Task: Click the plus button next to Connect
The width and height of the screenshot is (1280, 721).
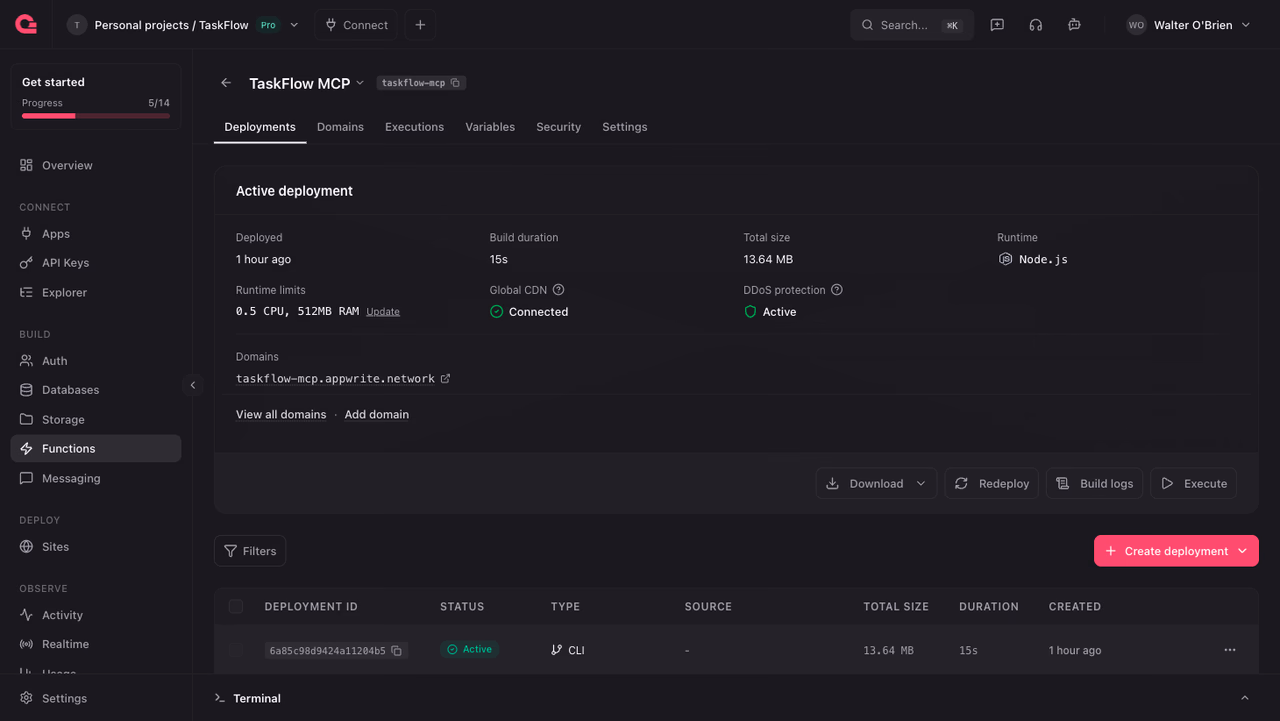Action: [x=420, y=25]
